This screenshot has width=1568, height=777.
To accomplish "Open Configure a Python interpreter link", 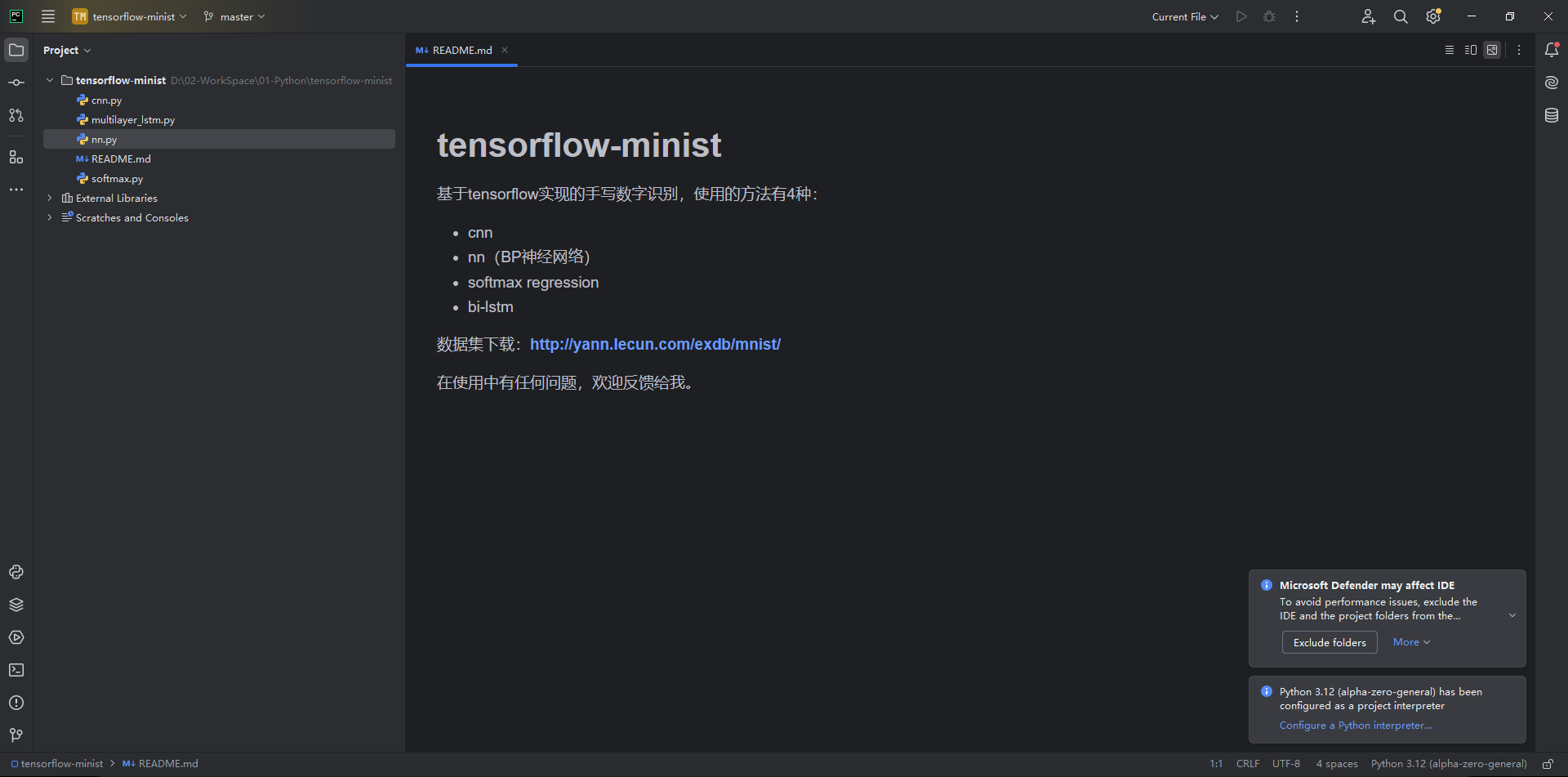I will (x=1356, y=726).
